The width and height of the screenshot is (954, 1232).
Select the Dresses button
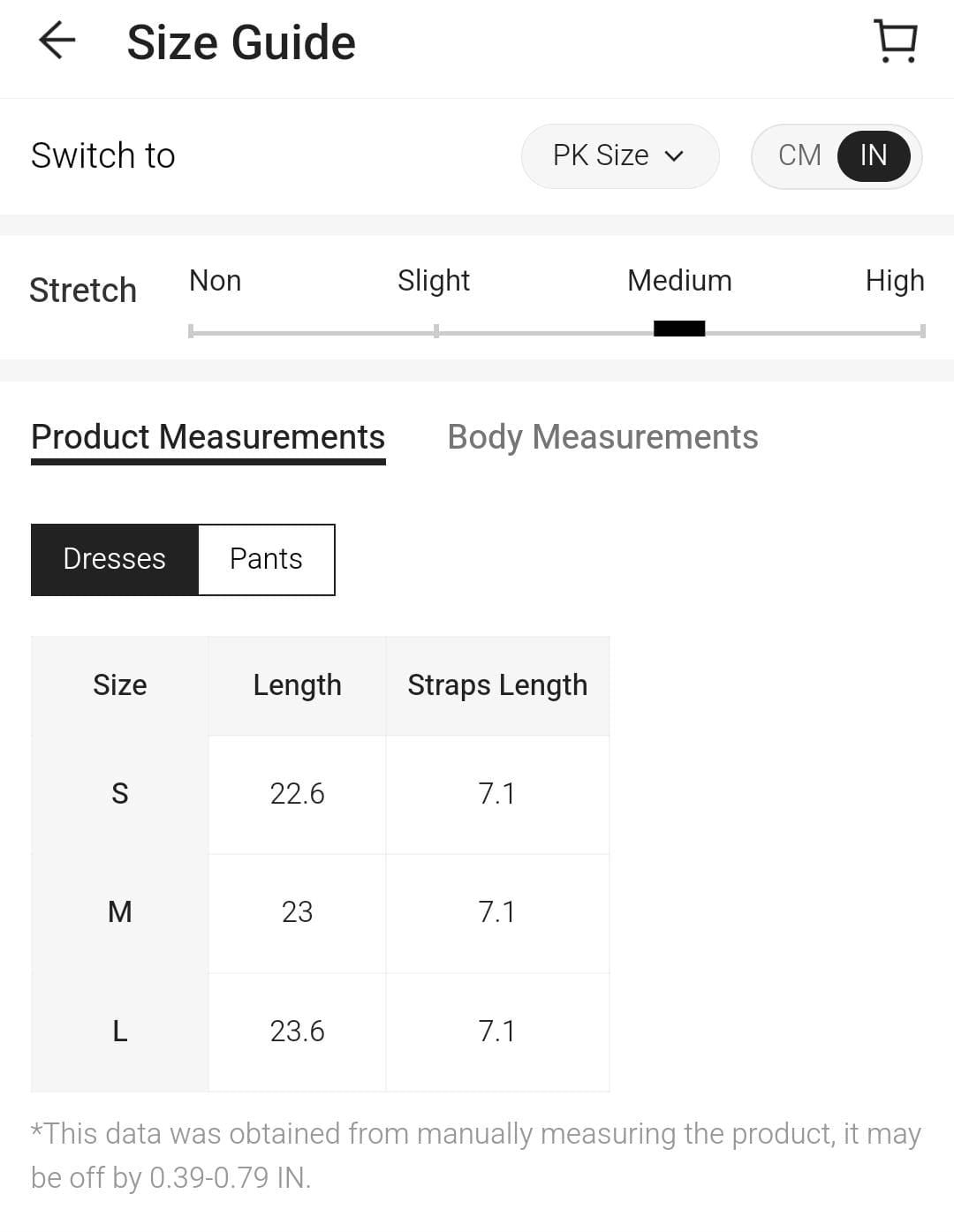(x=115, y=559)
